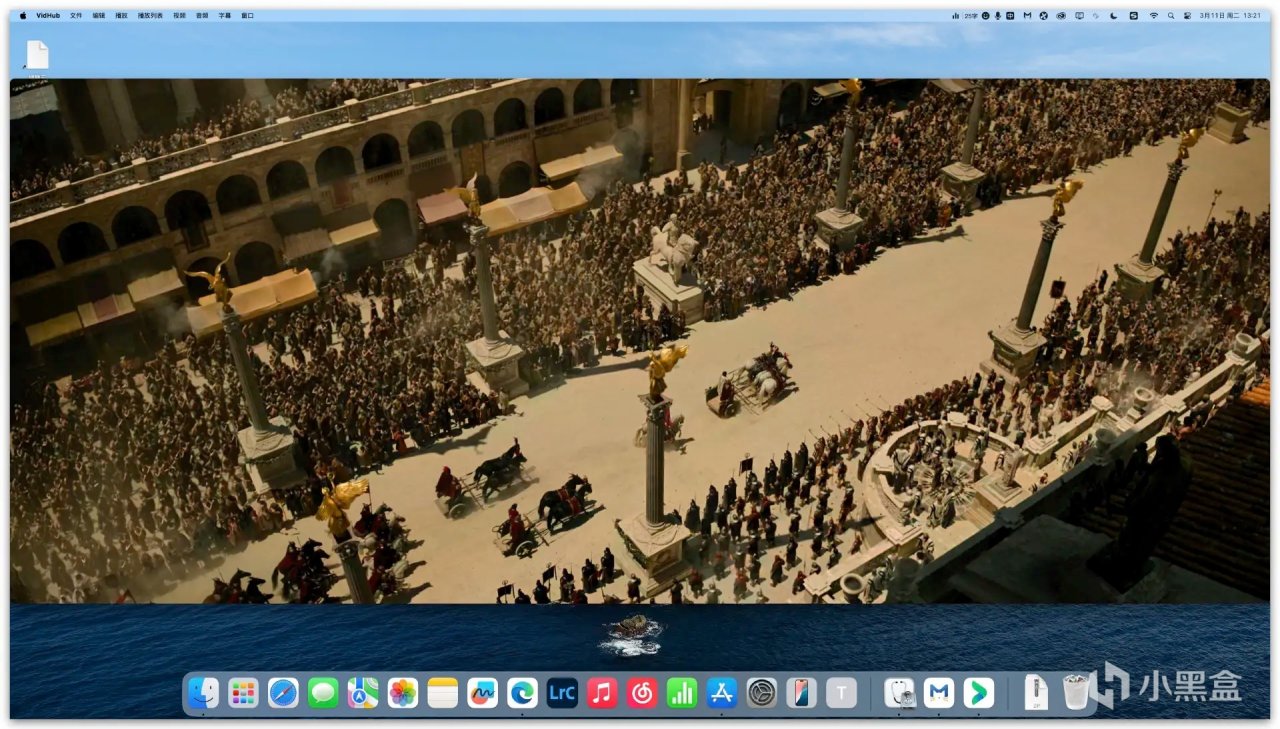Click the VidHub video playback area
Screen dimensions: 1280x729
[x=640, y=341]
